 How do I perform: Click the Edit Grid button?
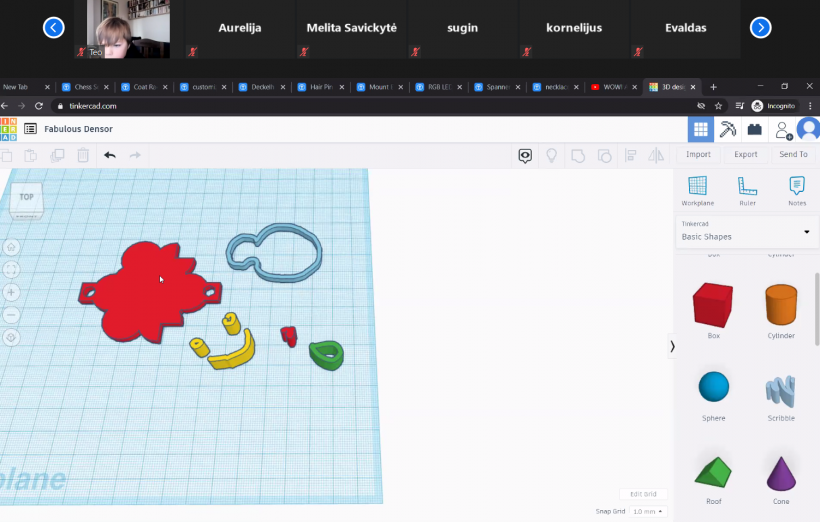tap(643, 494)
